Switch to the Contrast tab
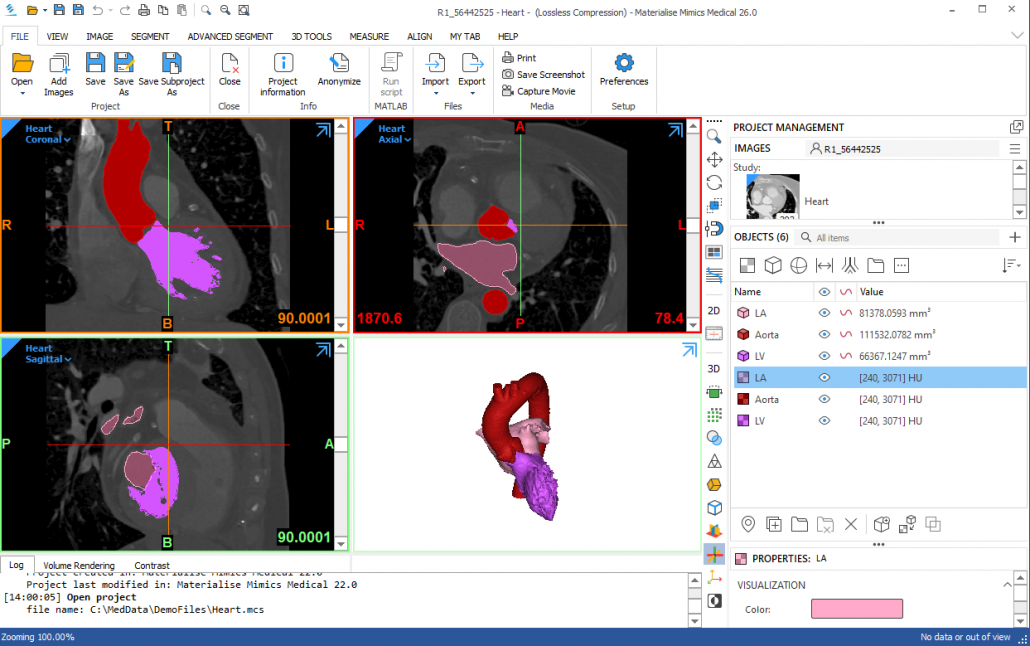 152,565
